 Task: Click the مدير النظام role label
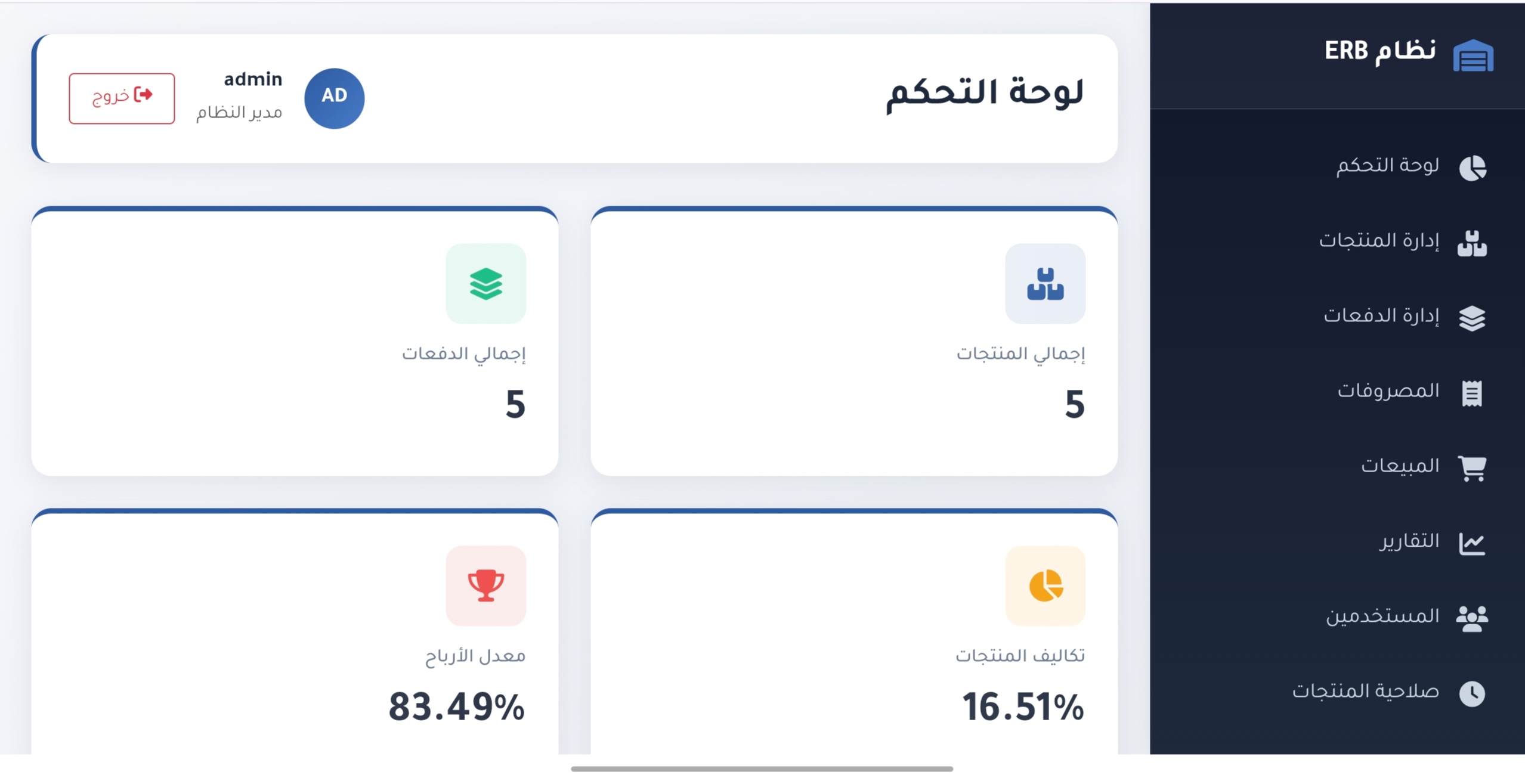(x=239, y=114)
